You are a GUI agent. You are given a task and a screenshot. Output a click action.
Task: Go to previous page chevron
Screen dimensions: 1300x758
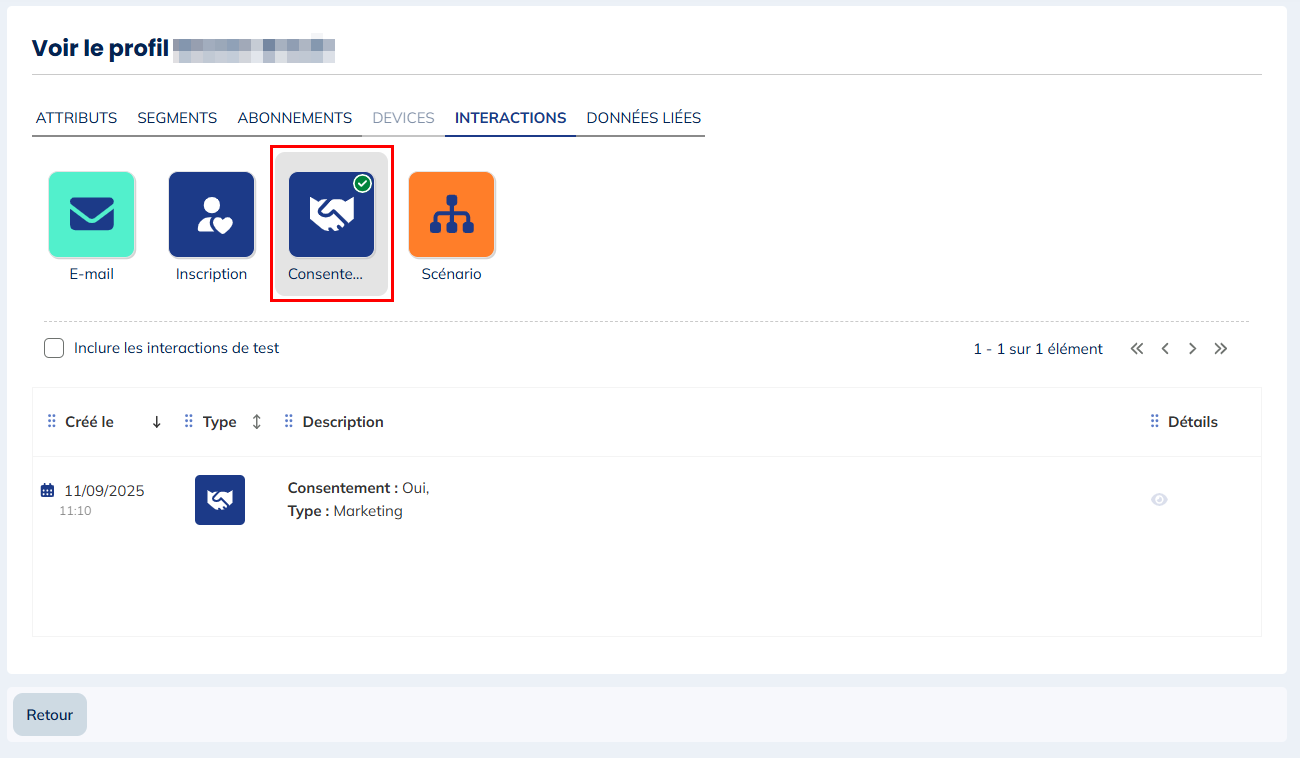point(1165,349)
